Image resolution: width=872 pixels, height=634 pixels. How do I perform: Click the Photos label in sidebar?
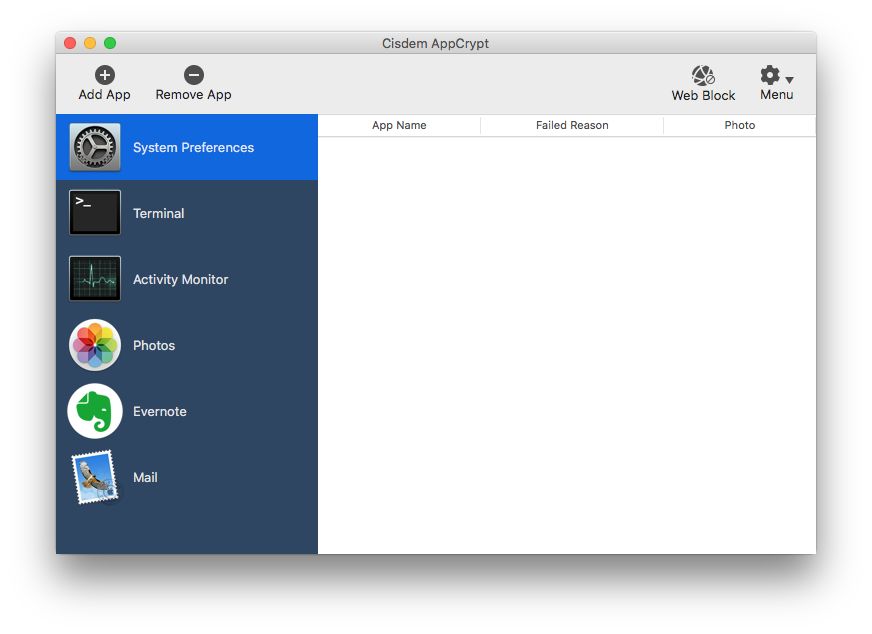[x=154, y=345]
